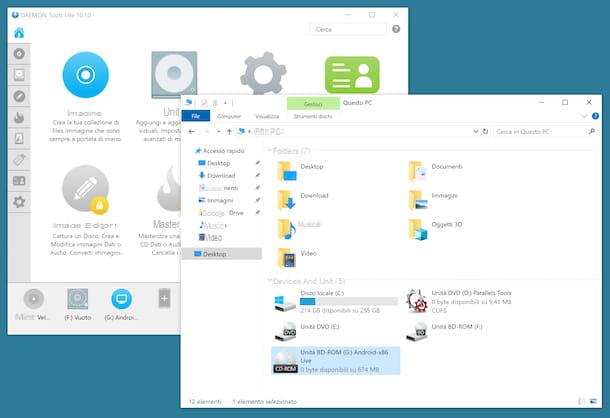Open the File tab in Explorer
The height and width of the screenshot is (418, 610).
196,116
